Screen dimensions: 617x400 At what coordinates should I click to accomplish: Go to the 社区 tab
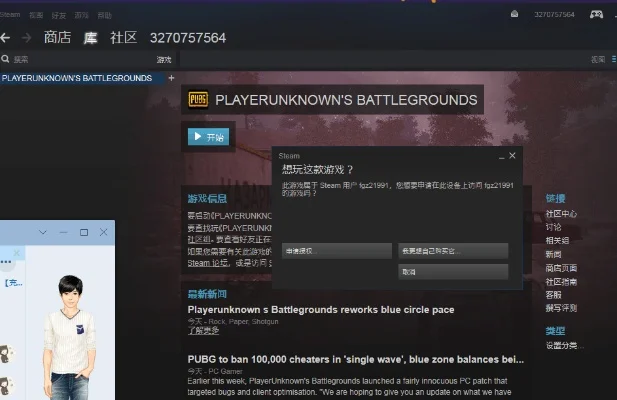pyautogui.click(x=124, y=38)
